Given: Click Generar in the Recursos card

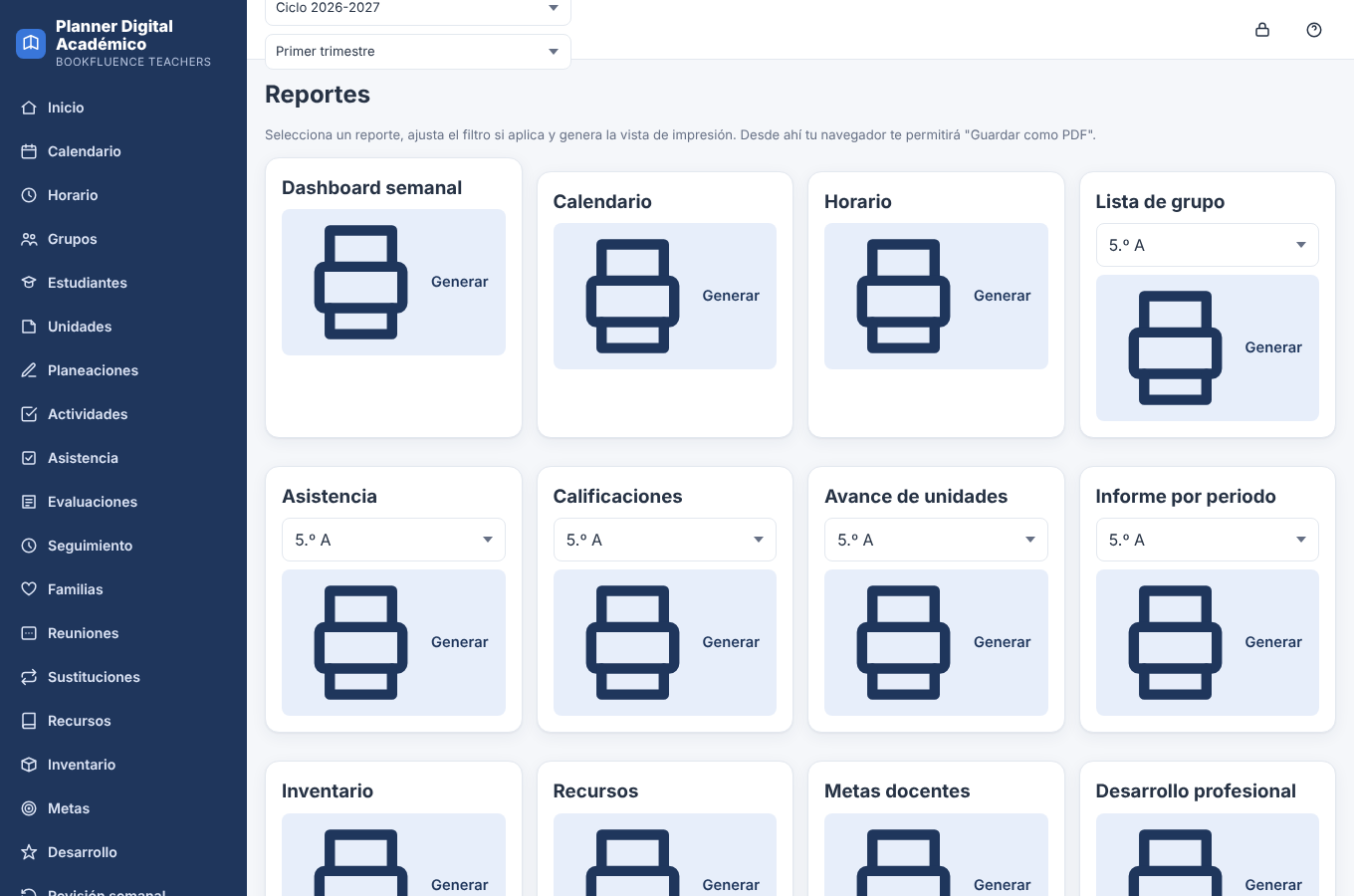Looking at the screenshot, I should [665, 855].
